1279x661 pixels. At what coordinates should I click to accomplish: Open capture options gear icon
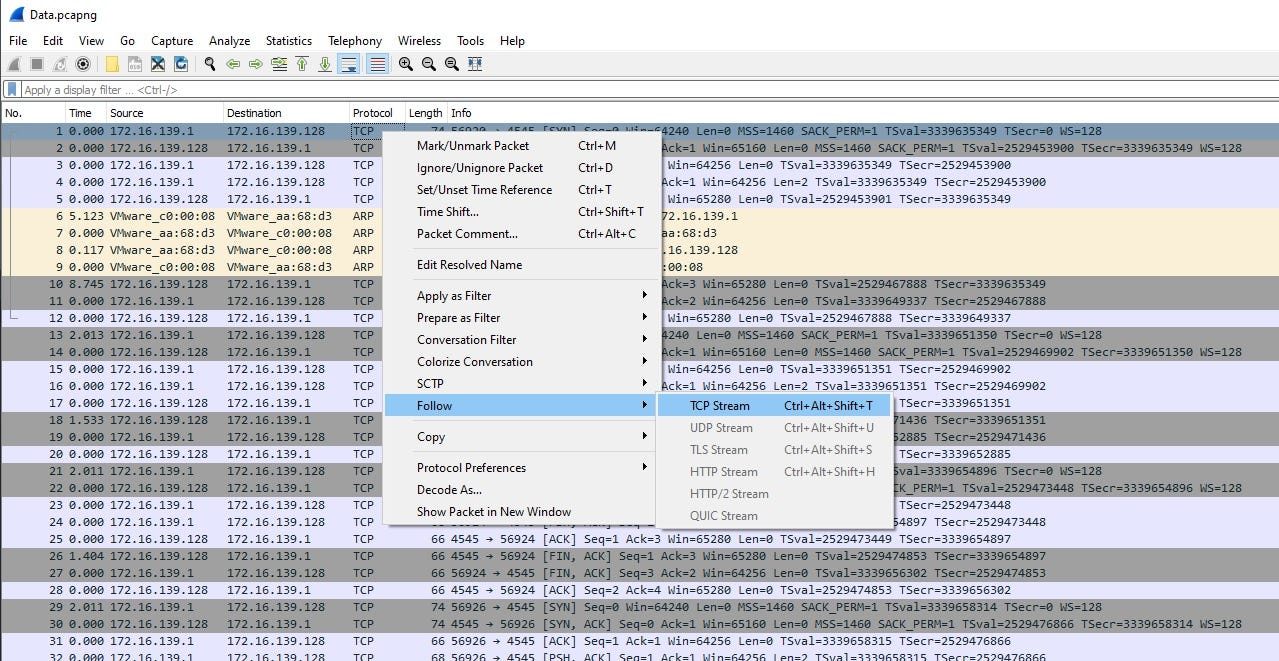[x=83, y=64]
